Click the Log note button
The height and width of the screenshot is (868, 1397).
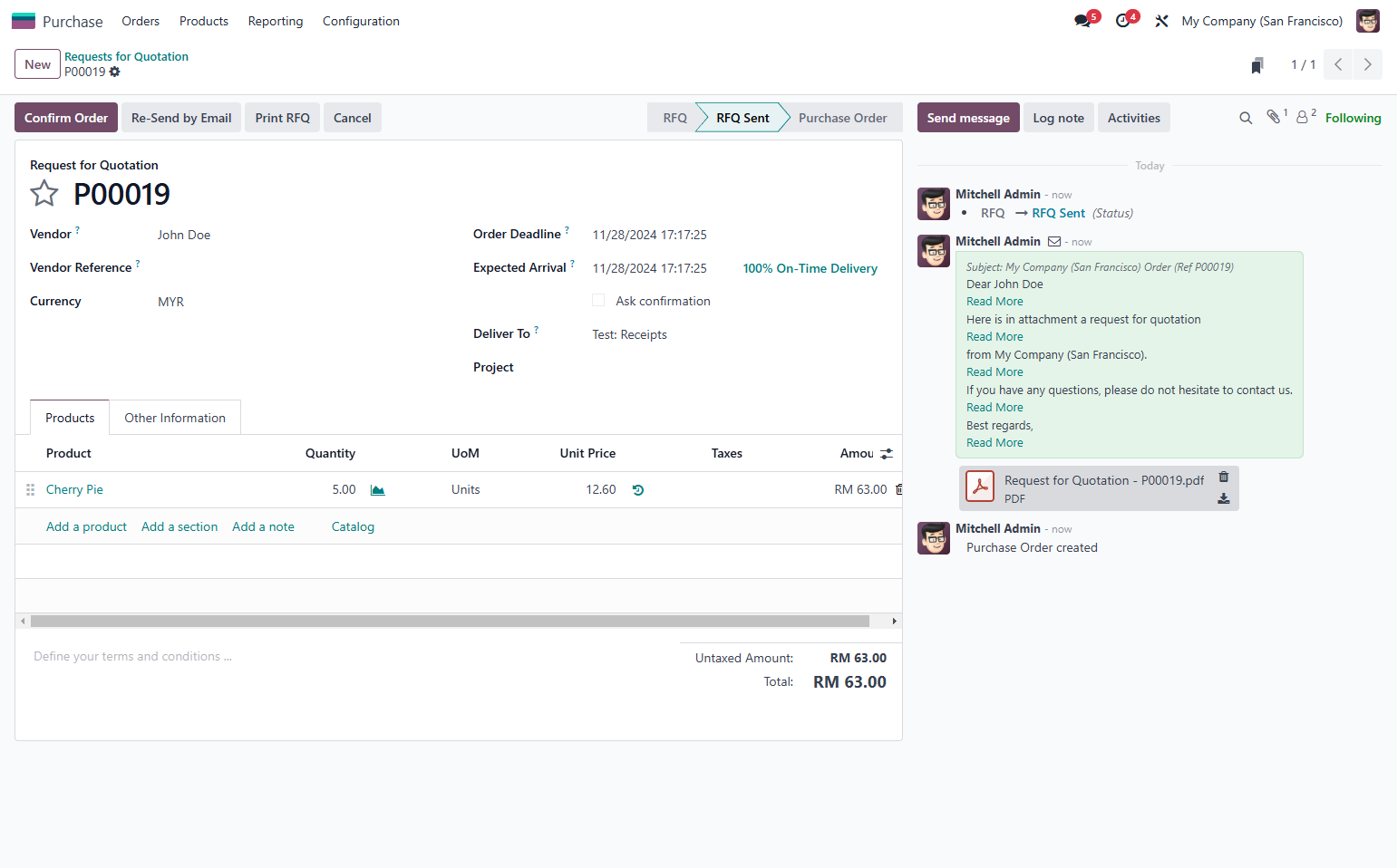click(1058, 118)
